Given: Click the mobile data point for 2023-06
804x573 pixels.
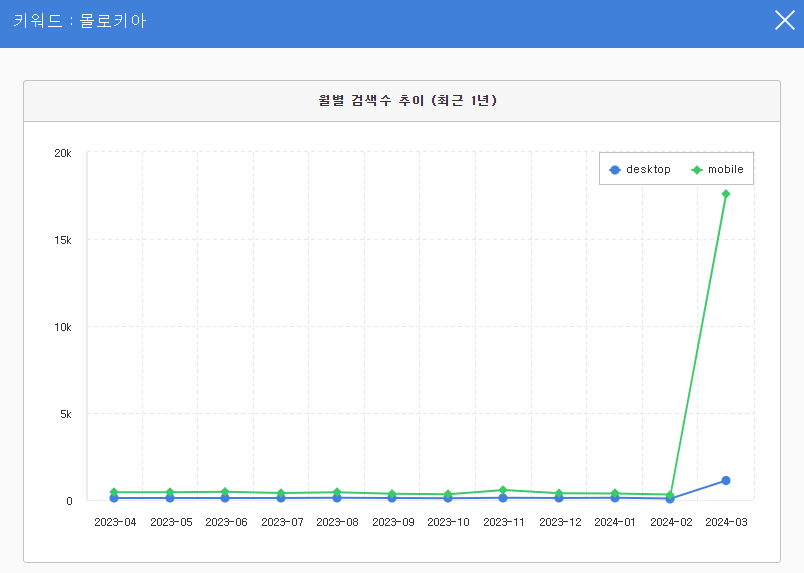Looking at the screenshot, I should click(x=225, y=491).
